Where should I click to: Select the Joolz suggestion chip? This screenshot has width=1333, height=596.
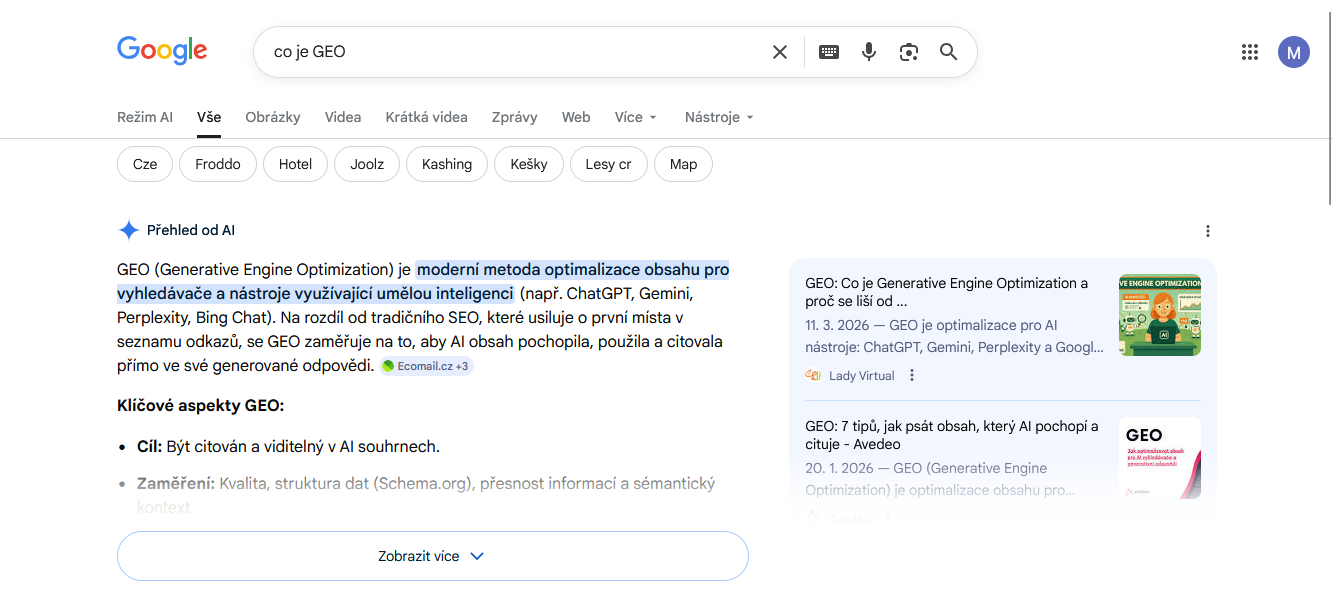pos(367,164)
